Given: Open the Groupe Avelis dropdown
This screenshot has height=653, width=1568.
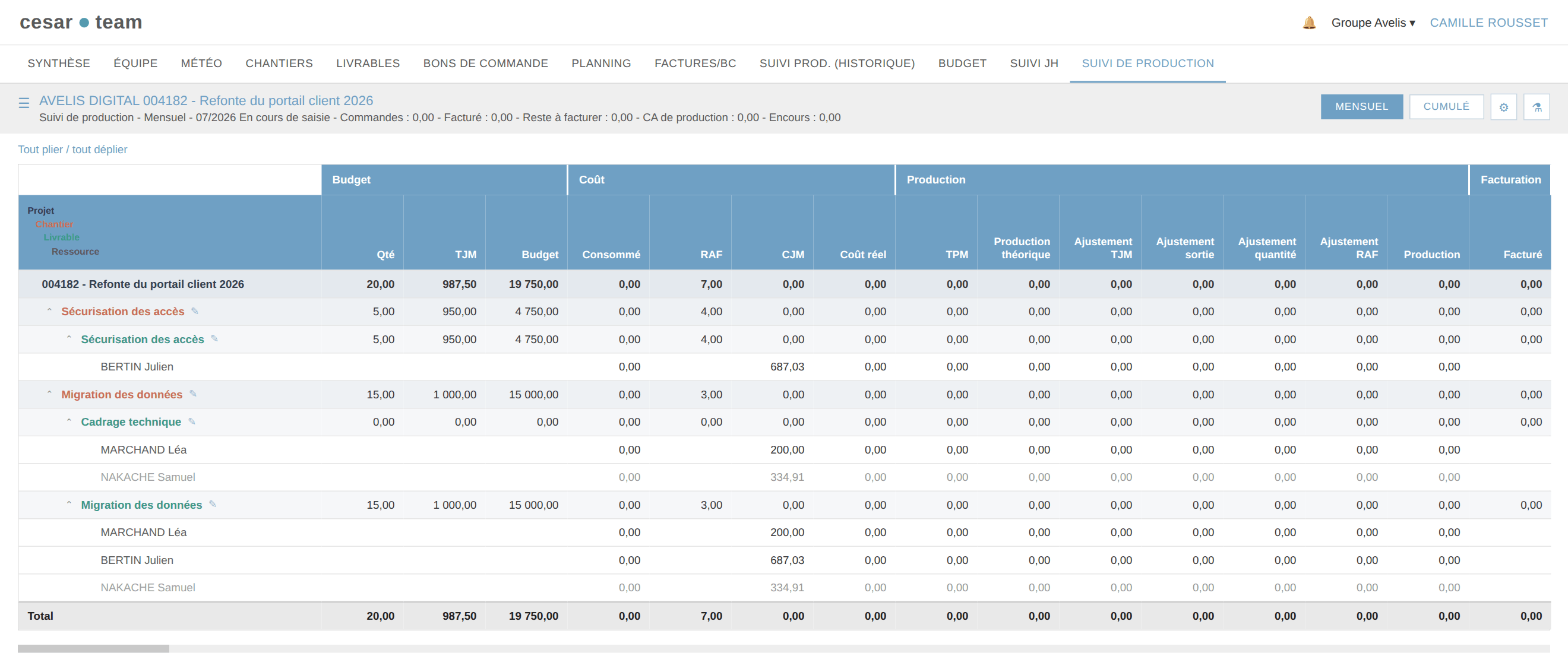Looking at the screenshot, I should pyautogui.click(x=1373, y=23).
